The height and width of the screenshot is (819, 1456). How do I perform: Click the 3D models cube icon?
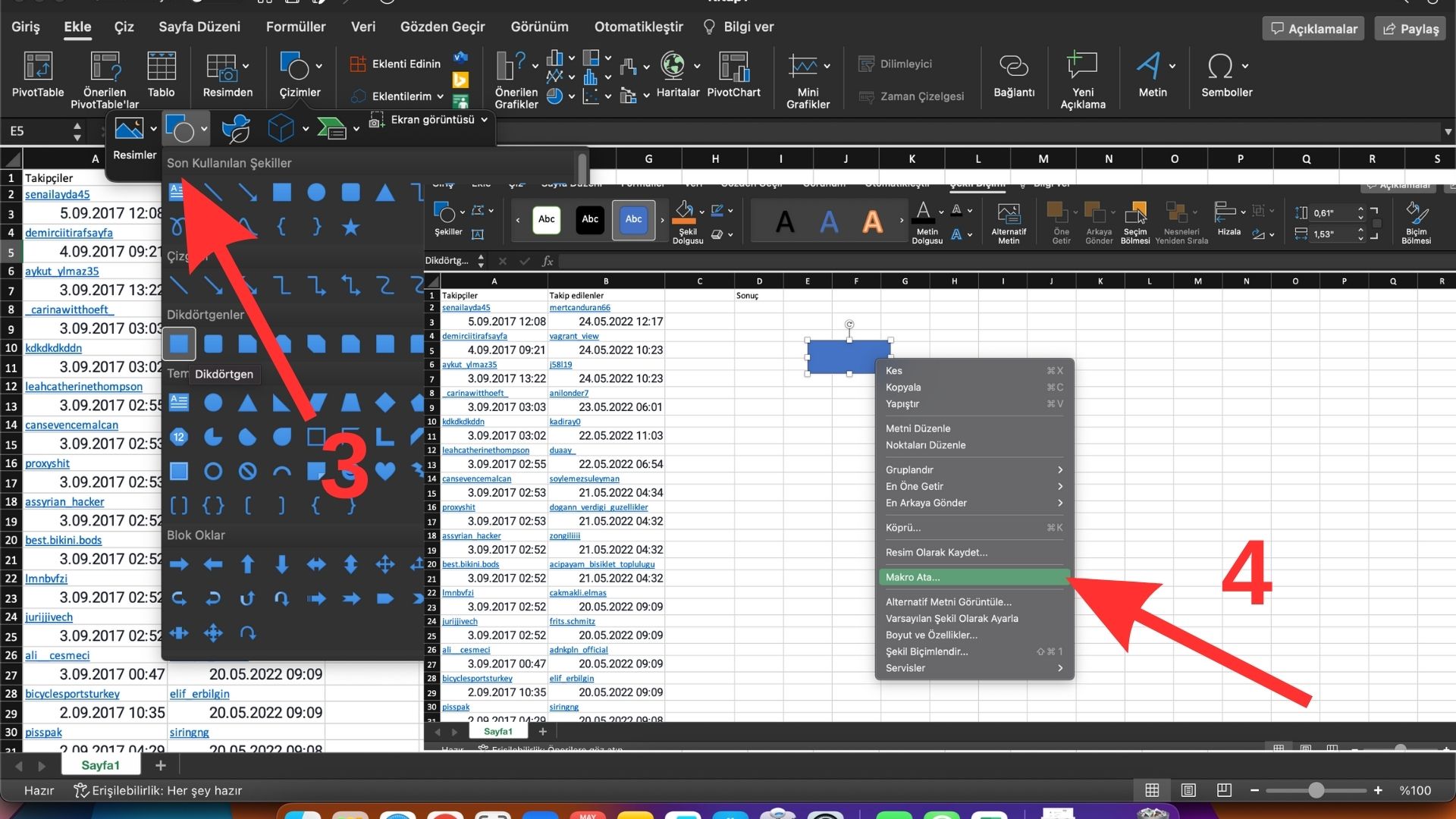tap(281, 129)
